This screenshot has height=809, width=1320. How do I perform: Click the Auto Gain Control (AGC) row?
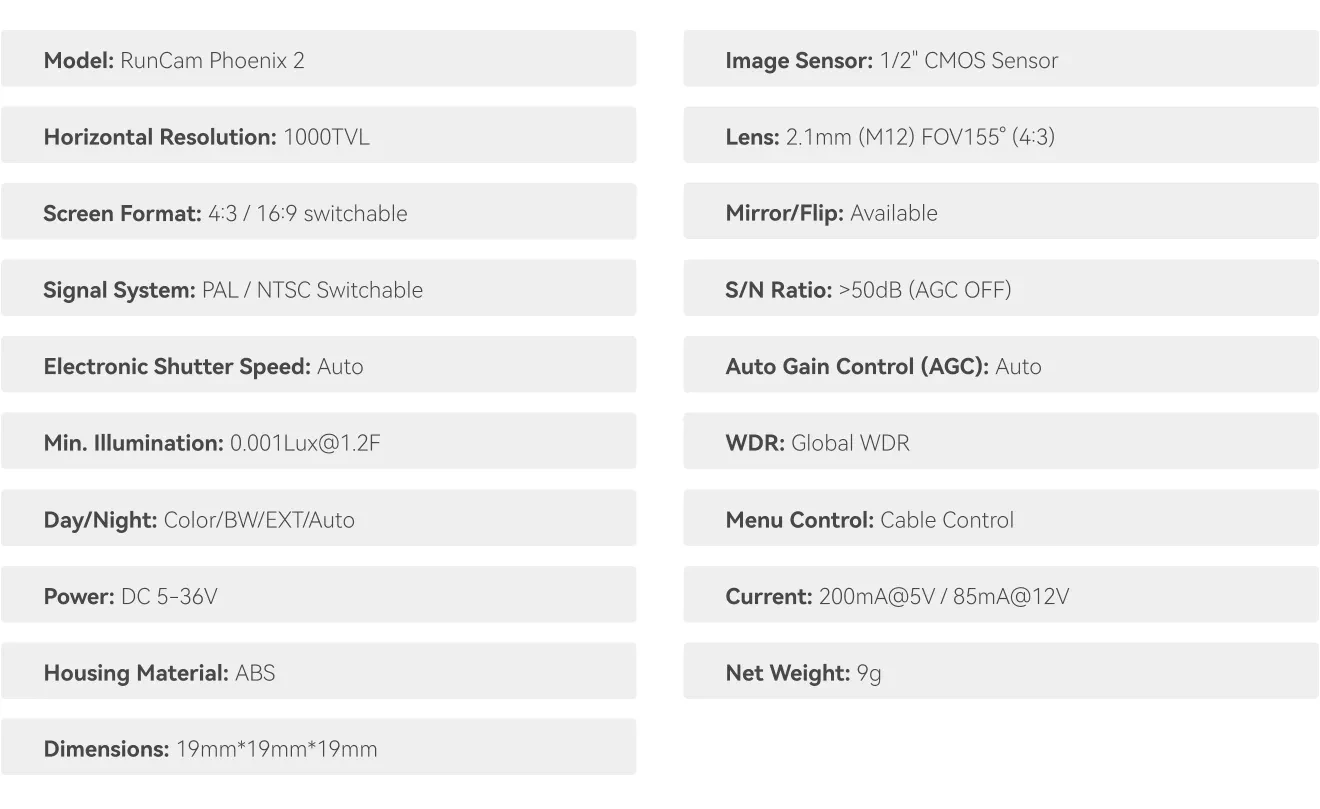(1000, 366)
